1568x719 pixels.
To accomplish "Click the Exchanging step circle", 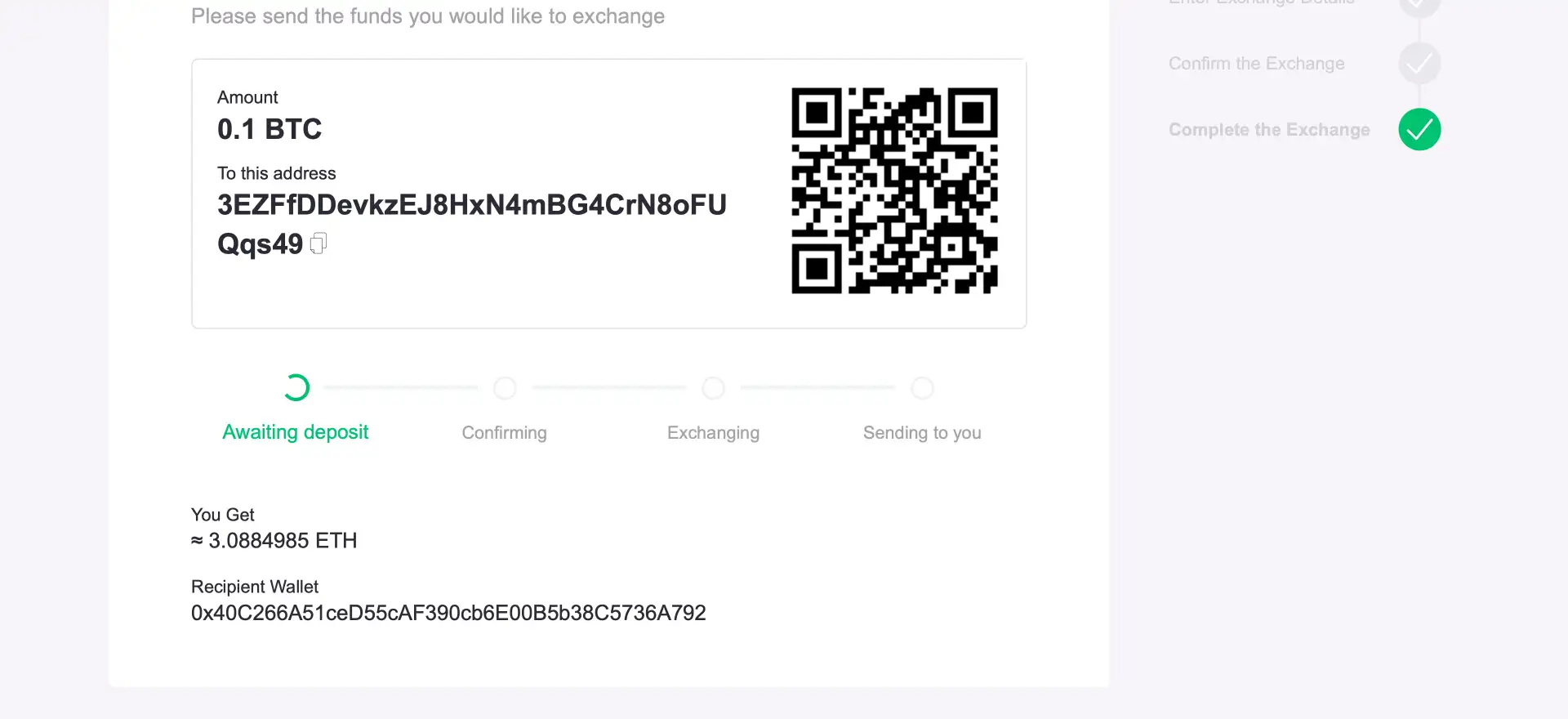I will pos(714,388).
